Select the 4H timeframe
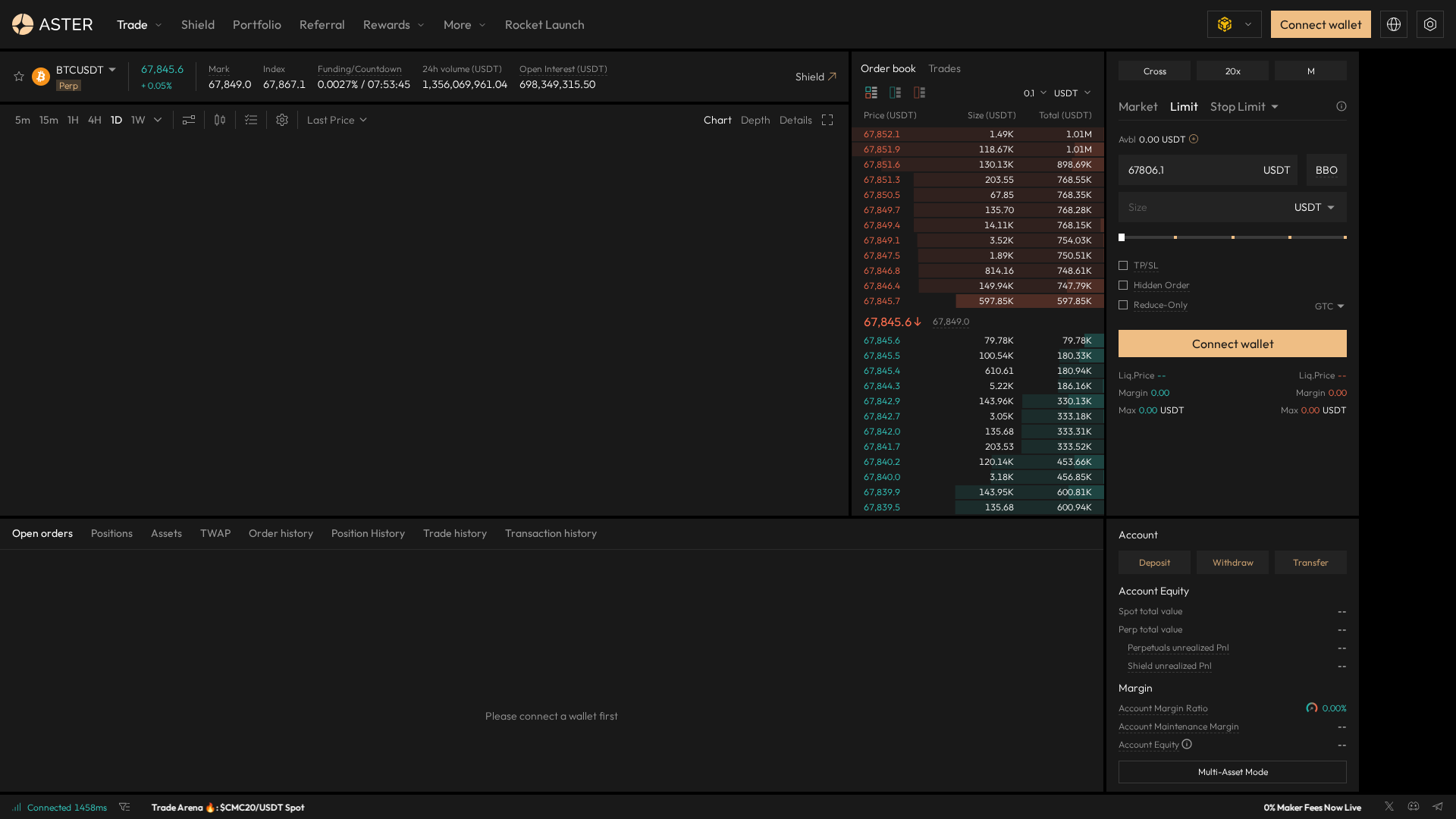The height and width of the screenshot is (819, 1456). pos(95,120)
